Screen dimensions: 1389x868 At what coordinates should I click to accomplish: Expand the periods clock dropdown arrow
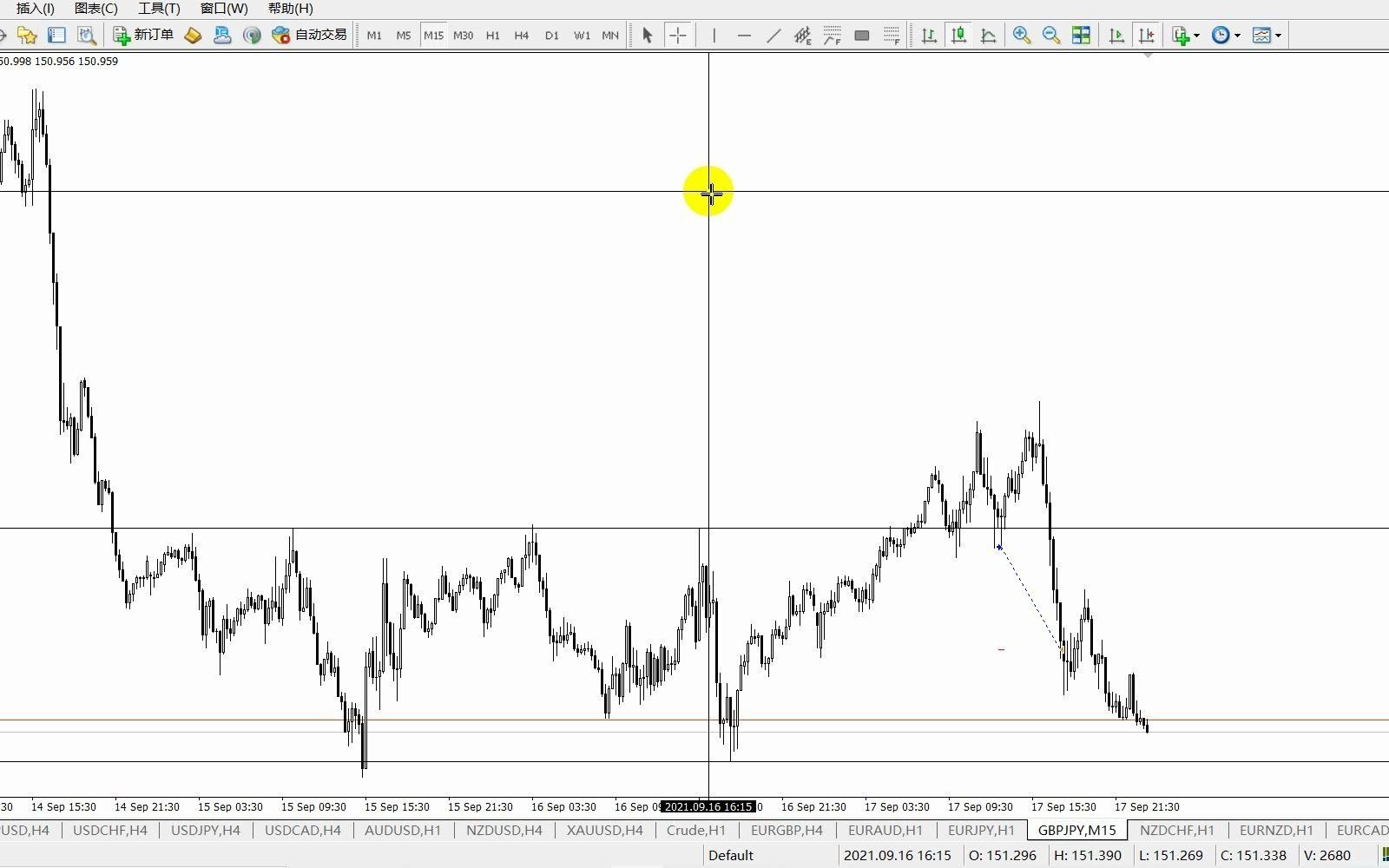point(1237,36)
